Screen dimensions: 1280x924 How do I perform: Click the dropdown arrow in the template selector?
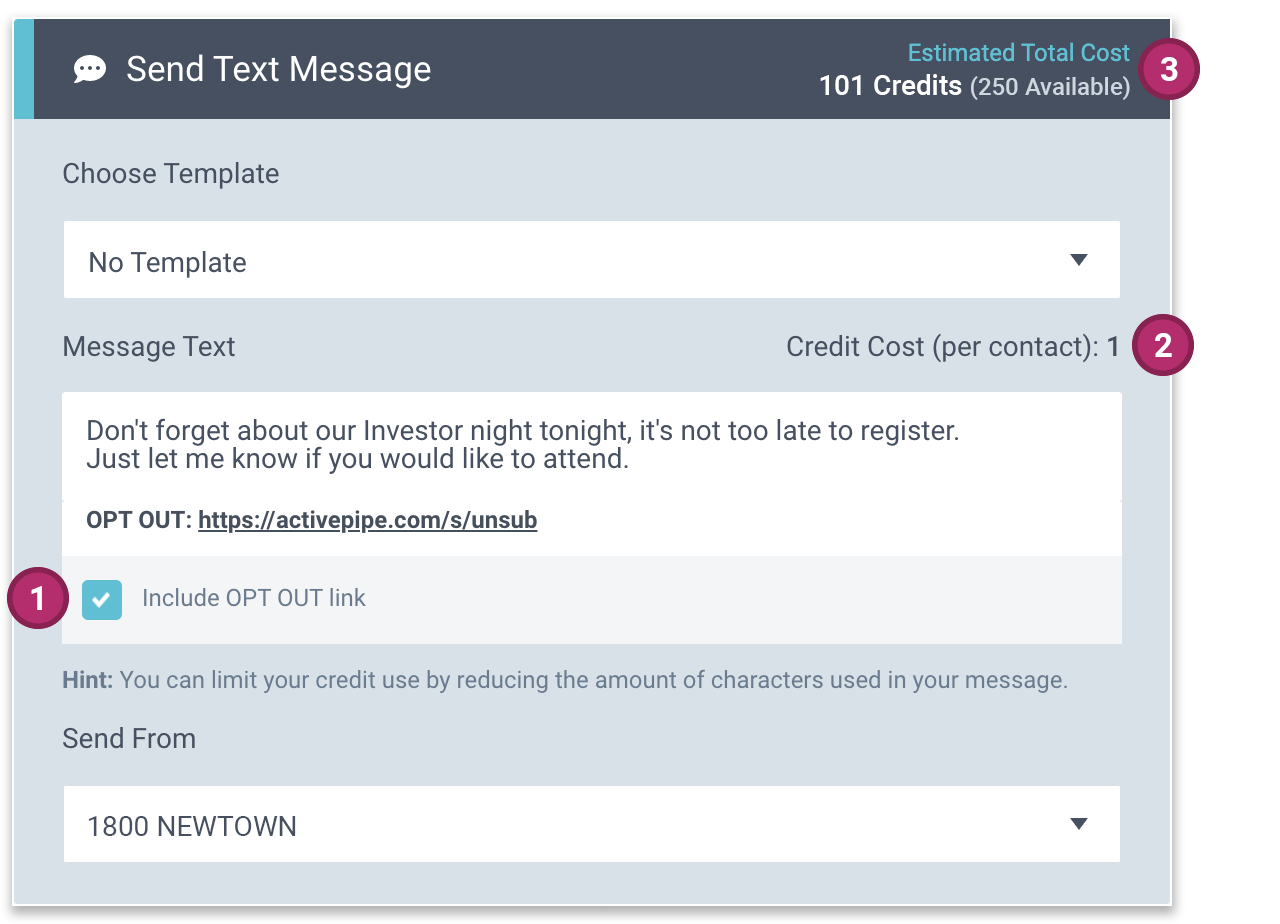[1078, 260]
